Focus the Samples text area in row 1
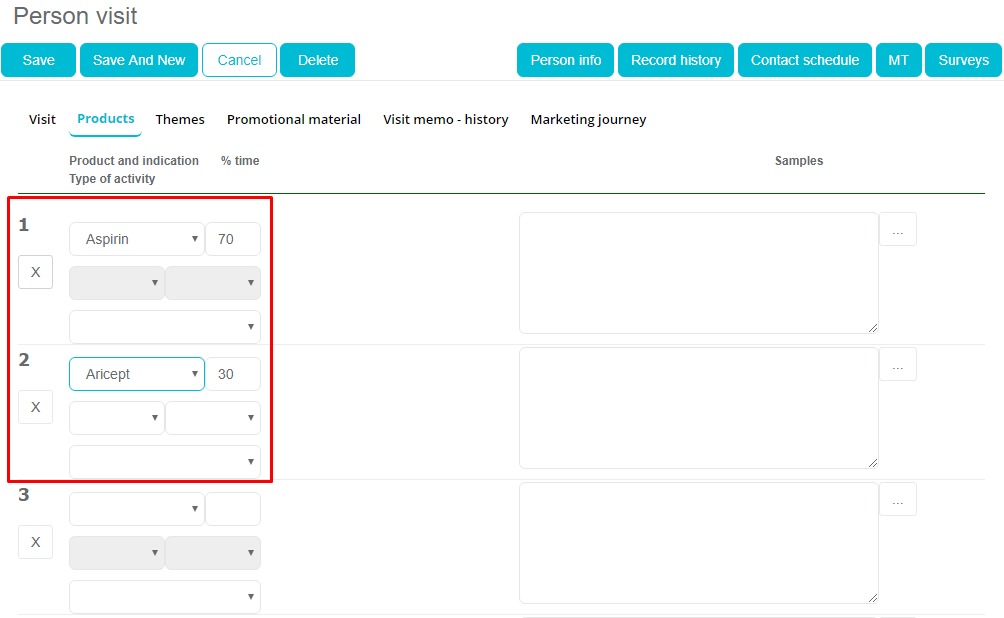Viewport: 1004px width, 618px height. [698, 273]
